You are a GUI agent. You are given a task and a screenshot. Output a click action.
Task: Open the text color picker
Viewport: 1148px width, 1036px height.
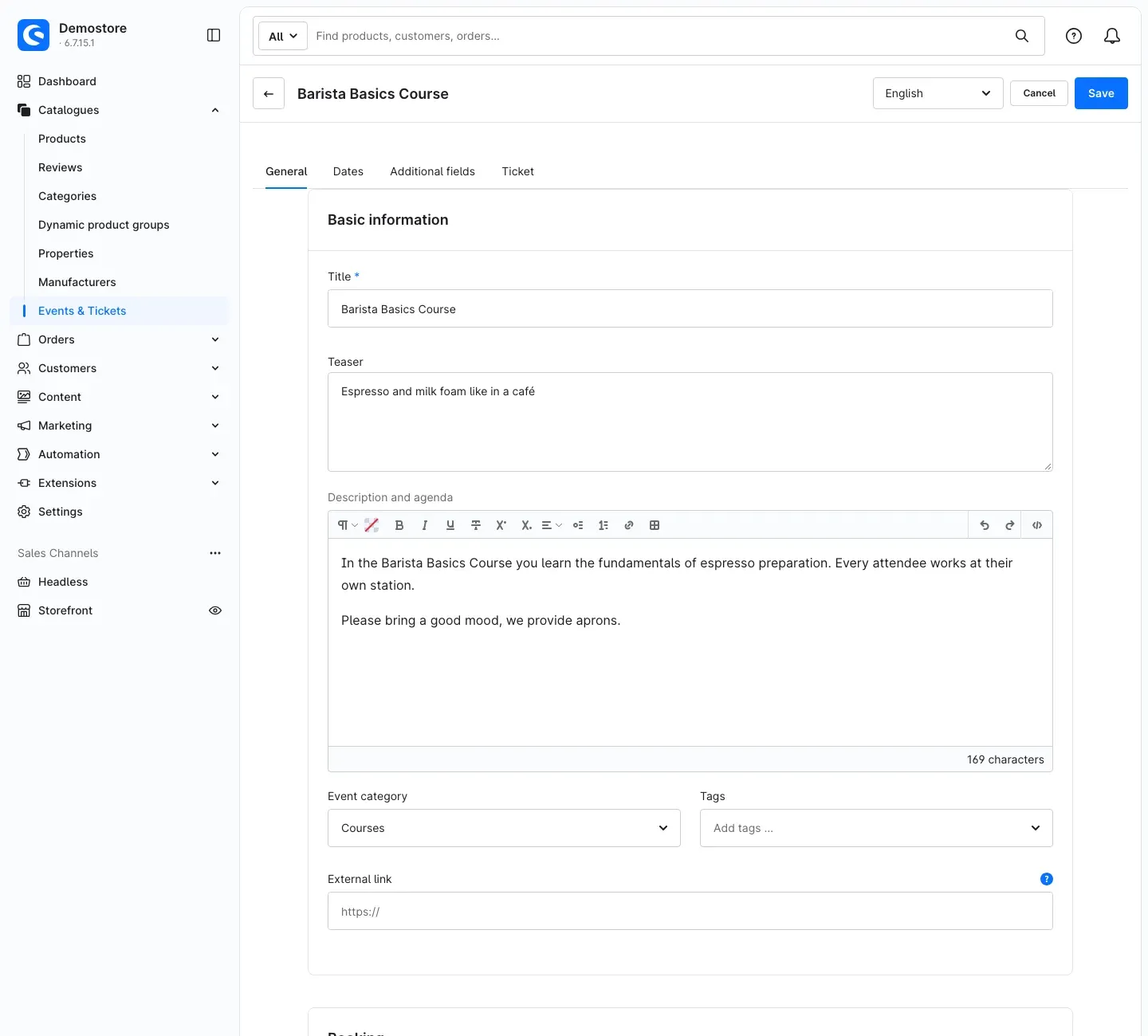pyautogui.click(x=372, y=525)
